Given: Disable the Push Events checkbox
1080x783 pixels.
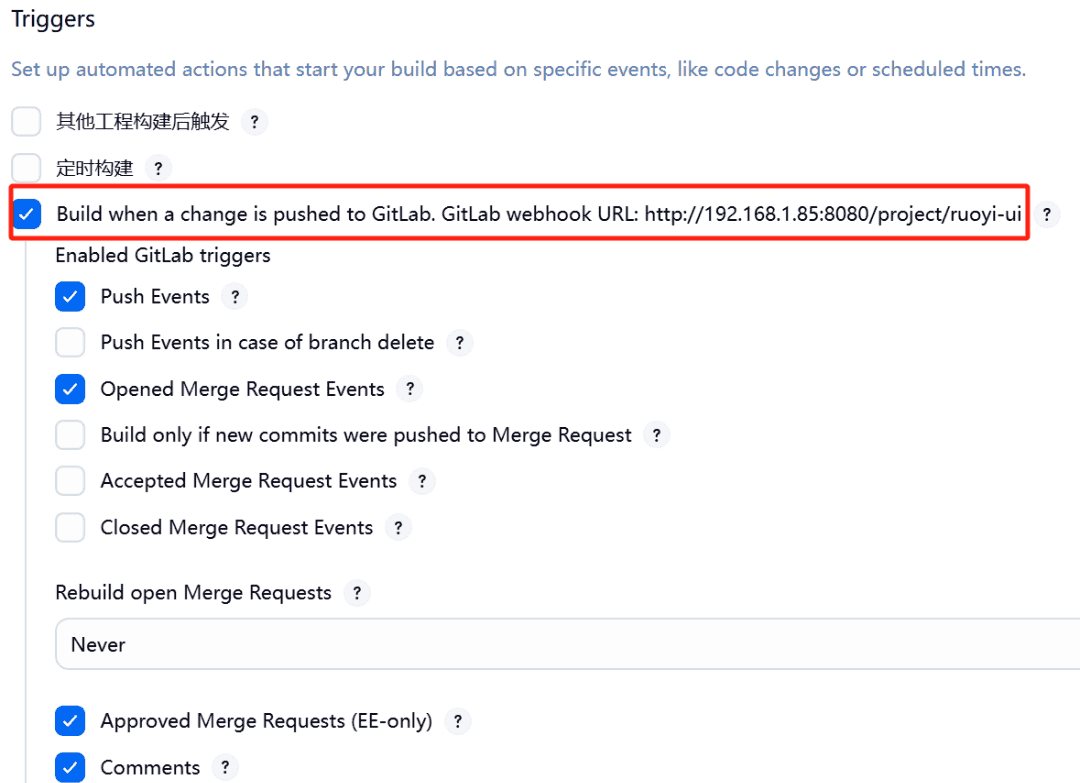Looking at the screenshot, I should pyautogui.click(x=70, y=297).
